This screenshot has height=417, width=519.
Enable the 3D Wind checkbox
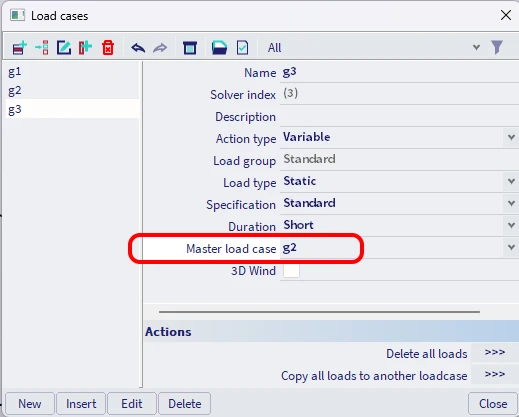(x=291, y=271)
